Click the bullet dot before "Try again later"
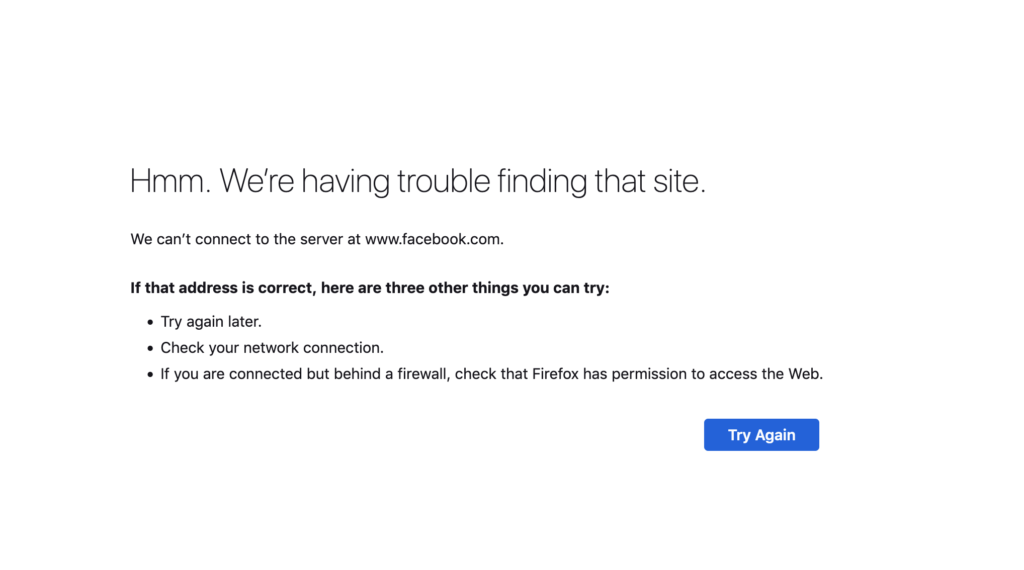The height and width of the screenshot is (570, 1024). [150, 323]
